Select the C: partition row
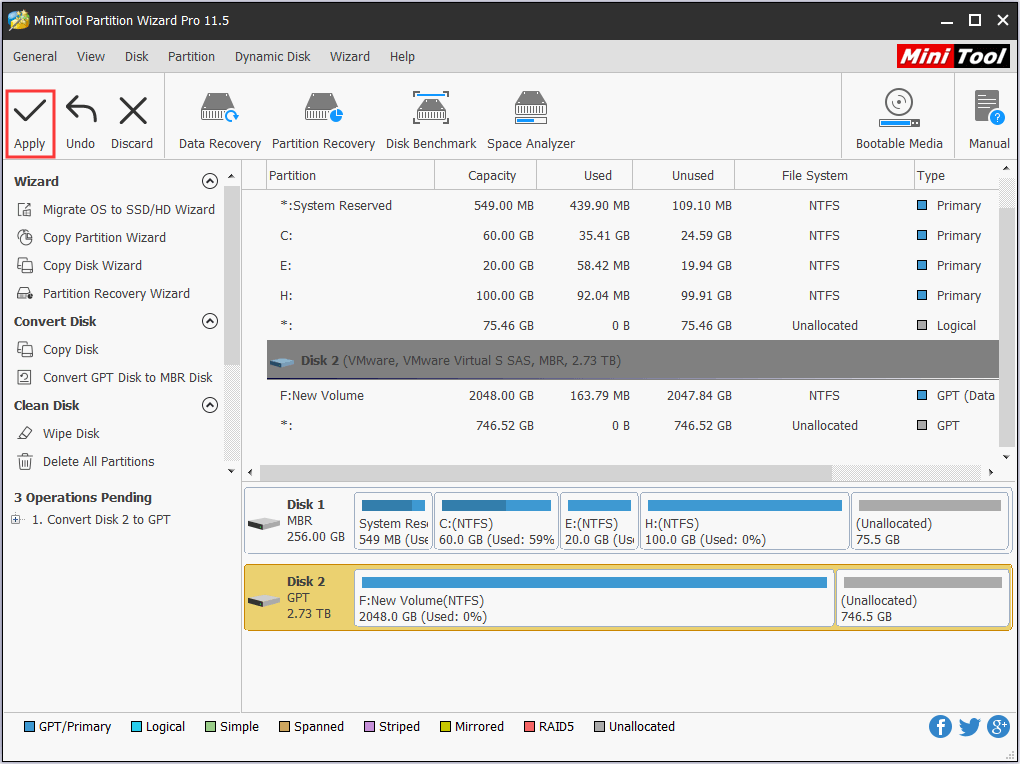The image size is (1020, 764). pos(632,236)
